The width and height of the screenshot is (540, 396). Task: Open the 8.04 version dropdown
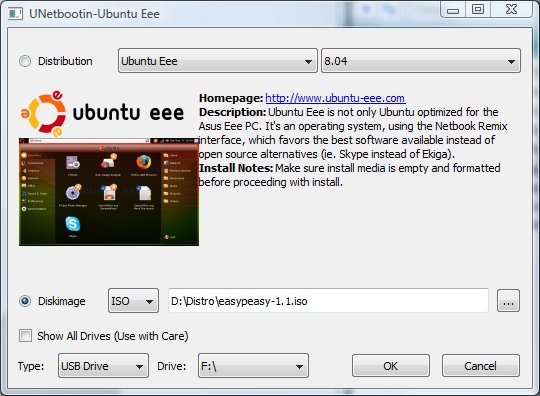421,61
